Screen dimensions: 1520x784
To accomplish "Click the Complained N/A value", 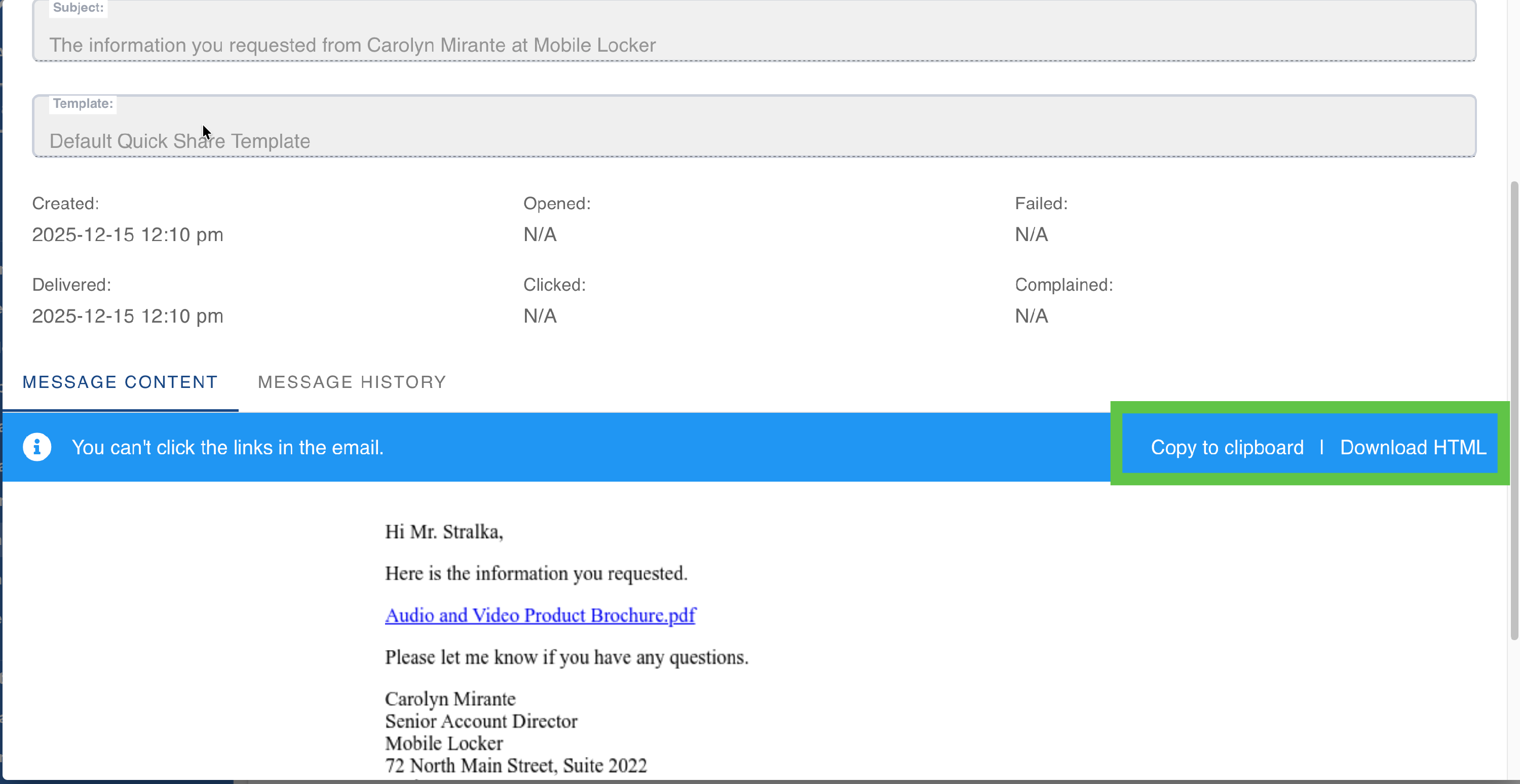I will click(1031, 316).
